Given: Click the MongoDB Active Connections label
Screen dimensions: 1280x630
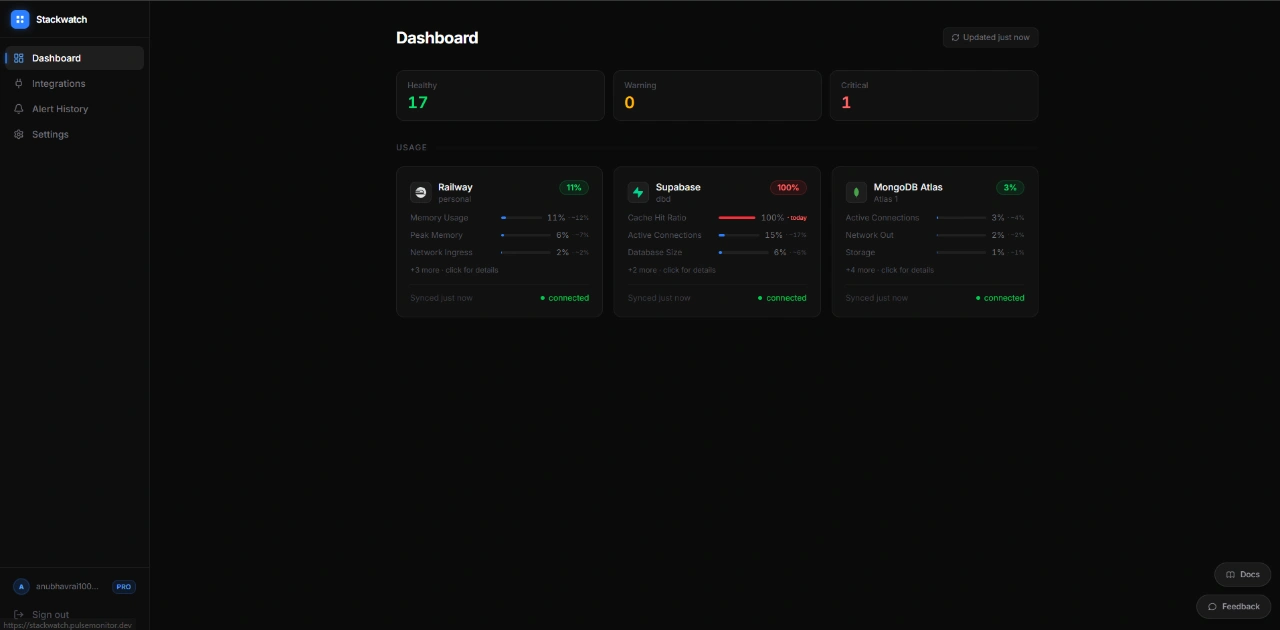Looking at the screenshot, I should (x=882, y=218).
